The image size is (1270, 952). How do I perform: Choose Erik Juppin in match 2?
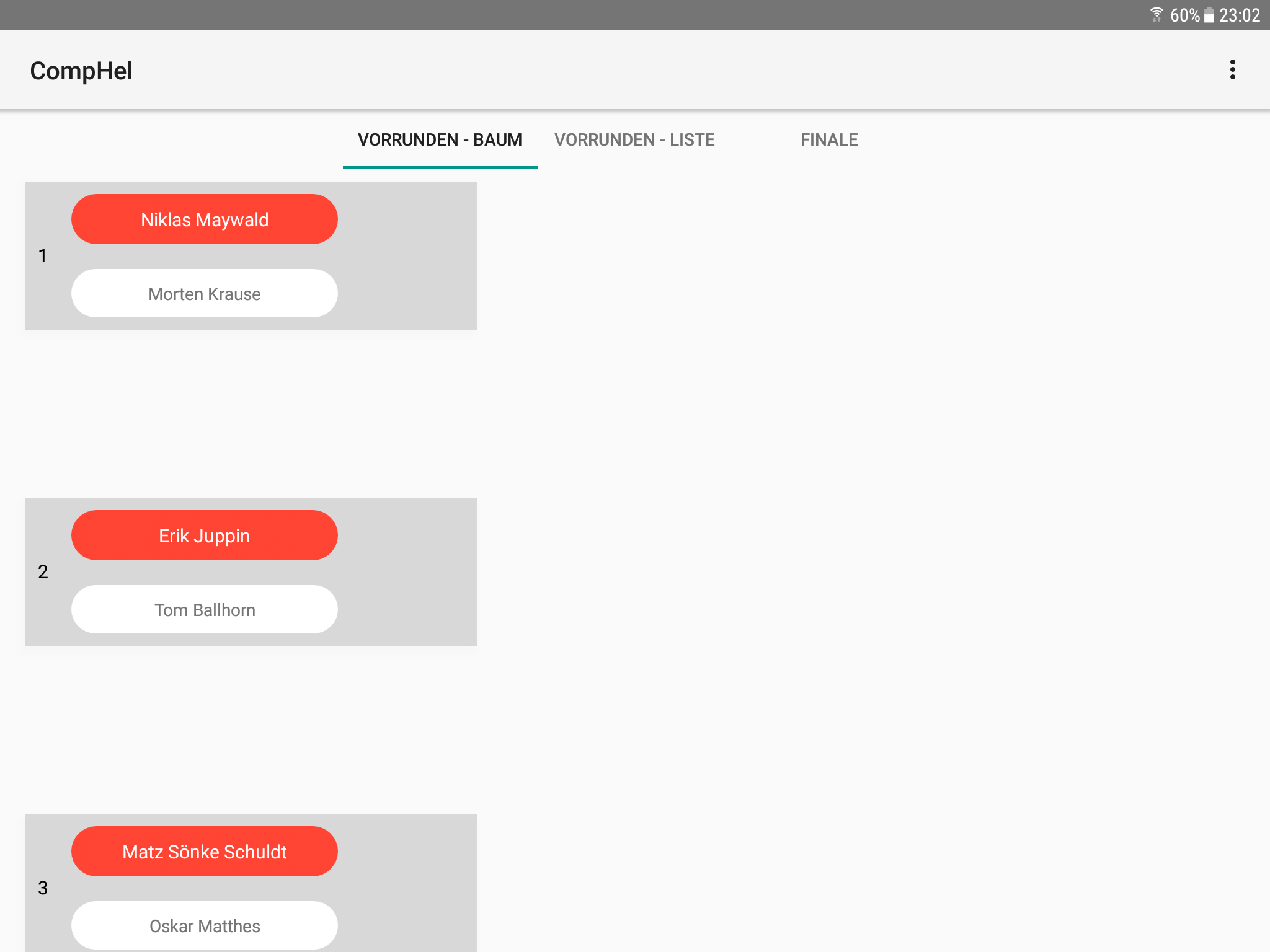pos(205,535)
